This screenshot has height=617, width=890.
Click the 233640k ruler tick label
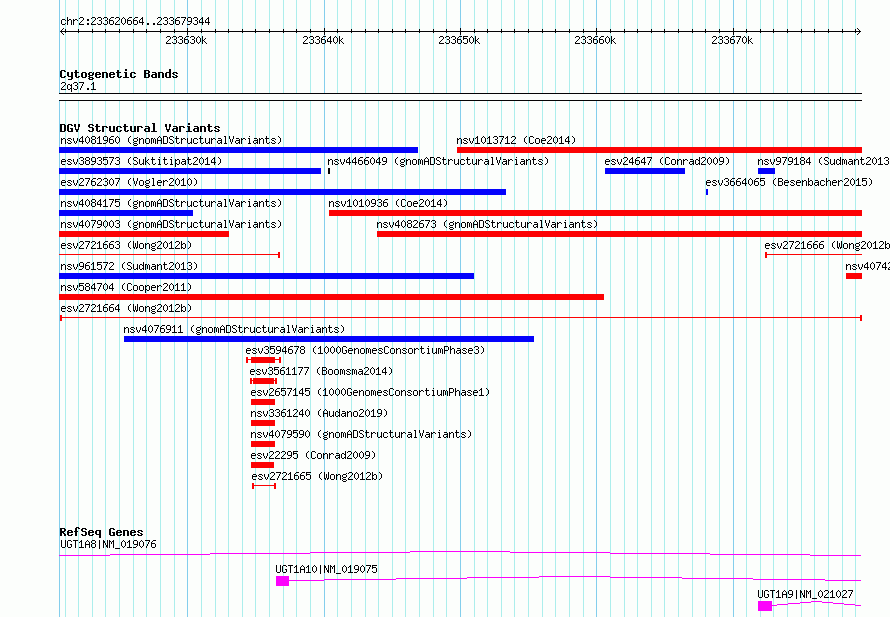323,40
